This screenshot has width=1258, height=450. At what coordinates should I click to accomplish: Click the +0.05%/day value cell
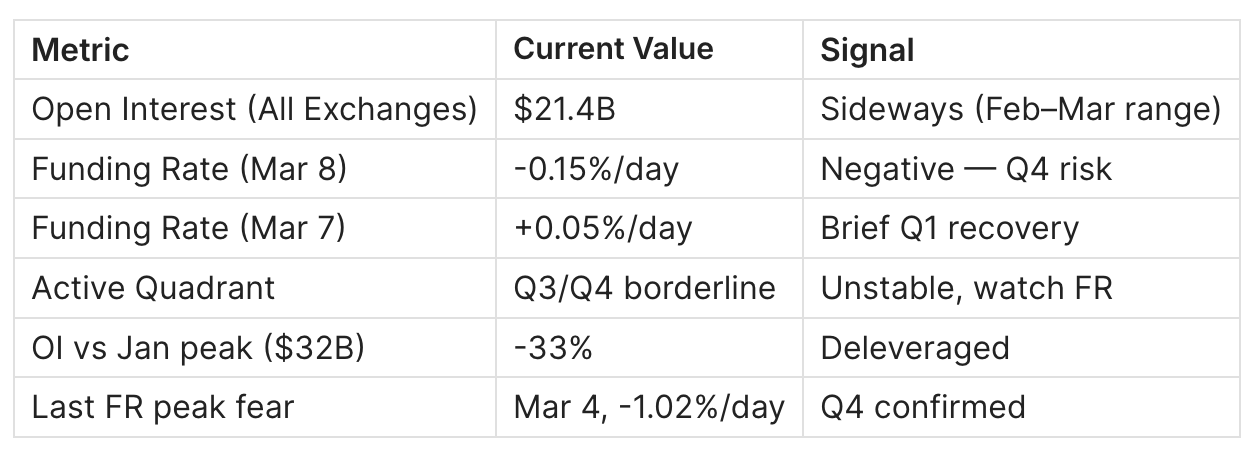(602, 229)
